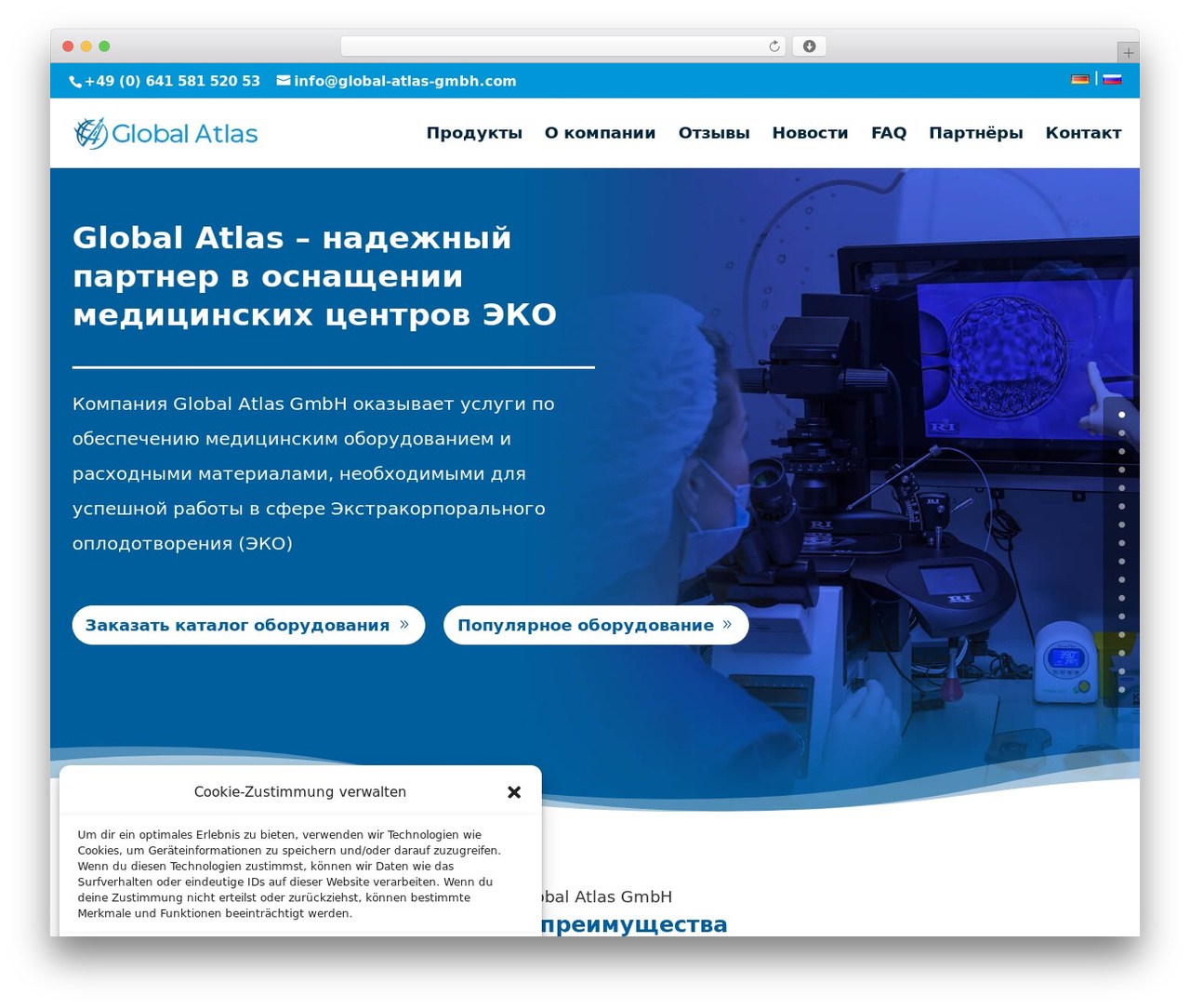Select the second side navigation dot
1190x1008 pixels.
[x=1122, y=433]
